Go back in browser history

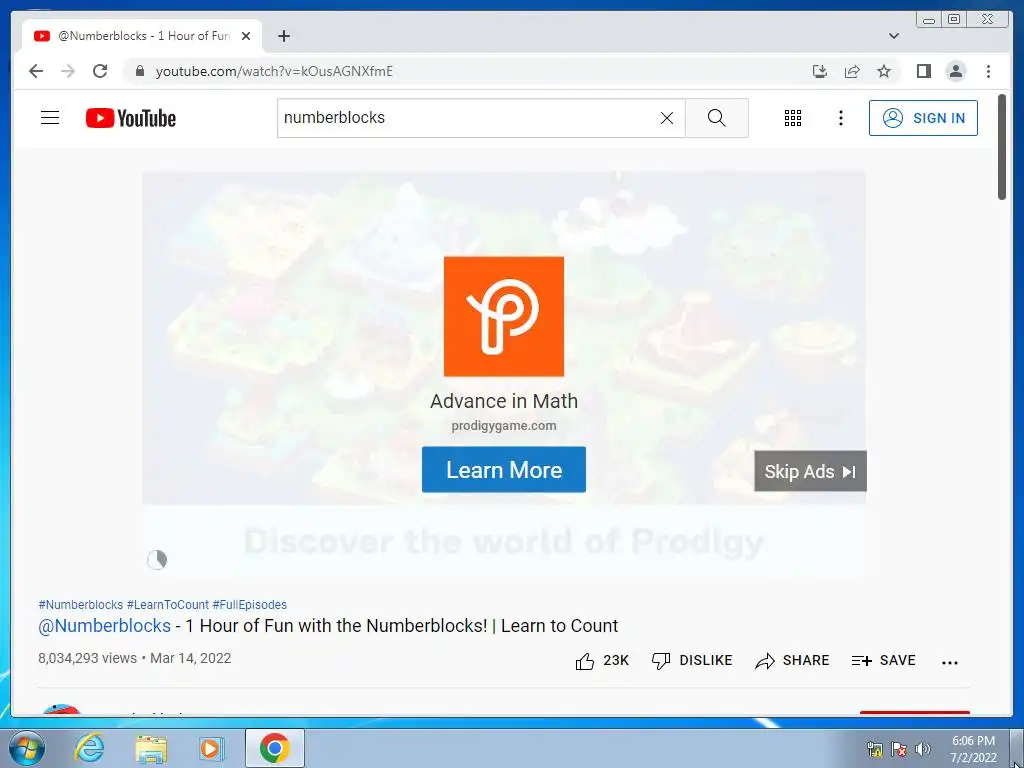(x=36, y=71)
